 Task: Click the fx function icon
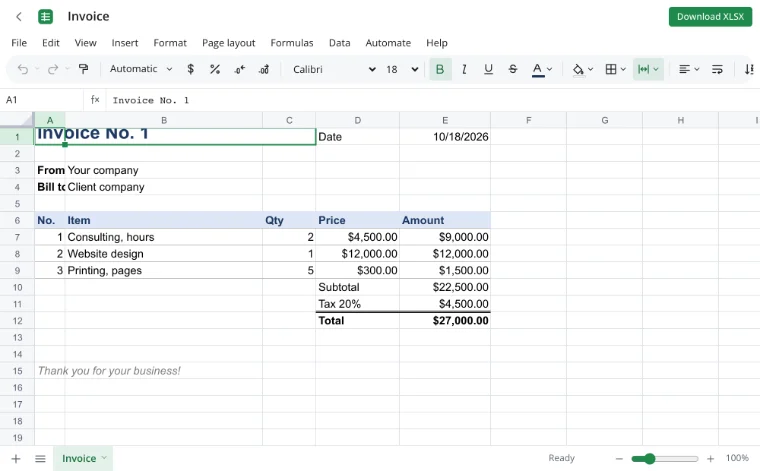click(x=95, y=100)
